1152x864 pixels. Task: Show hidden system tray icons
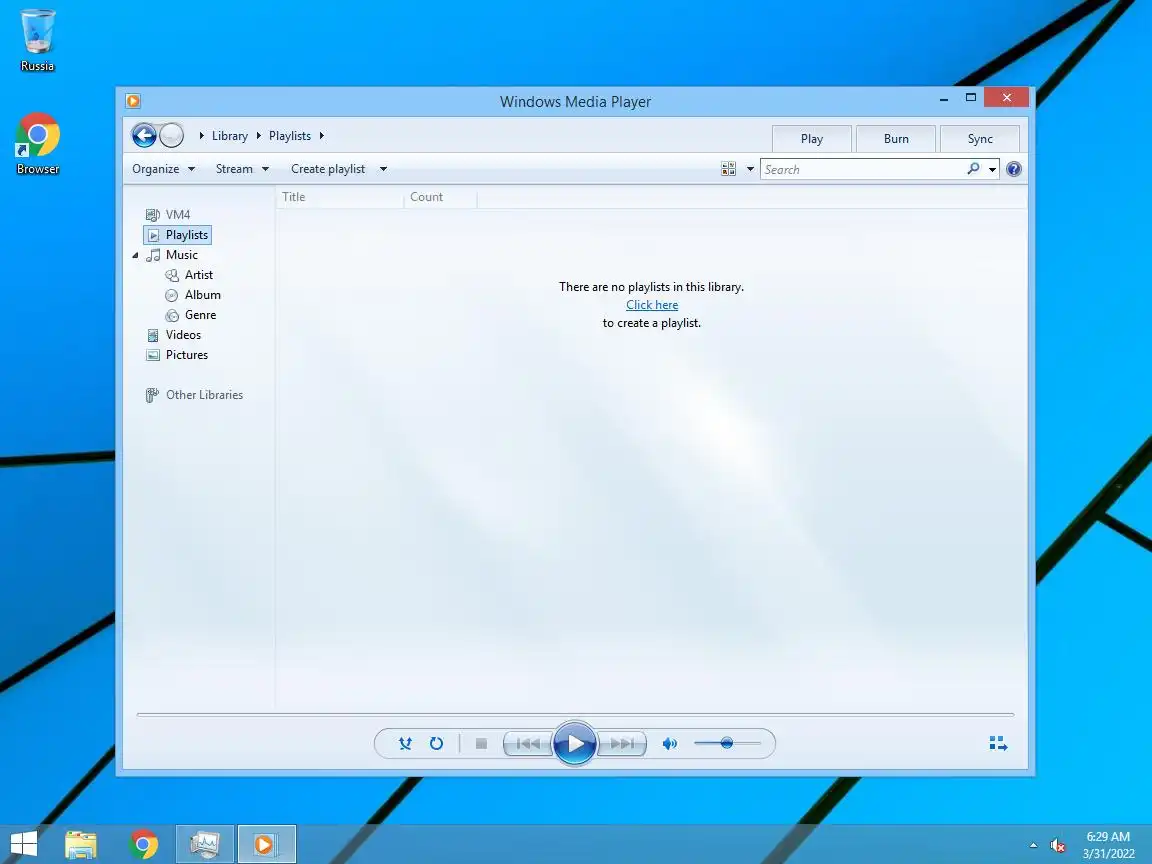pyautogui.click(x=1034, y=846)
